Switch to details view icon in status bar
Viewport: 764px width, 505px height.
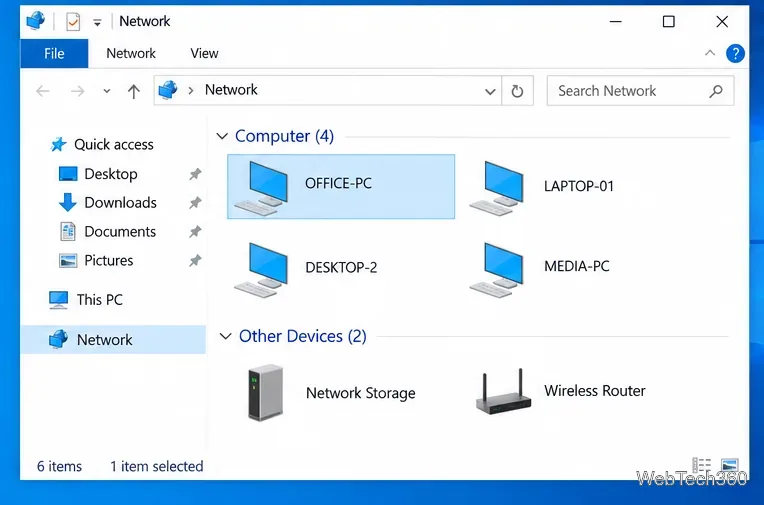(702, 465)
